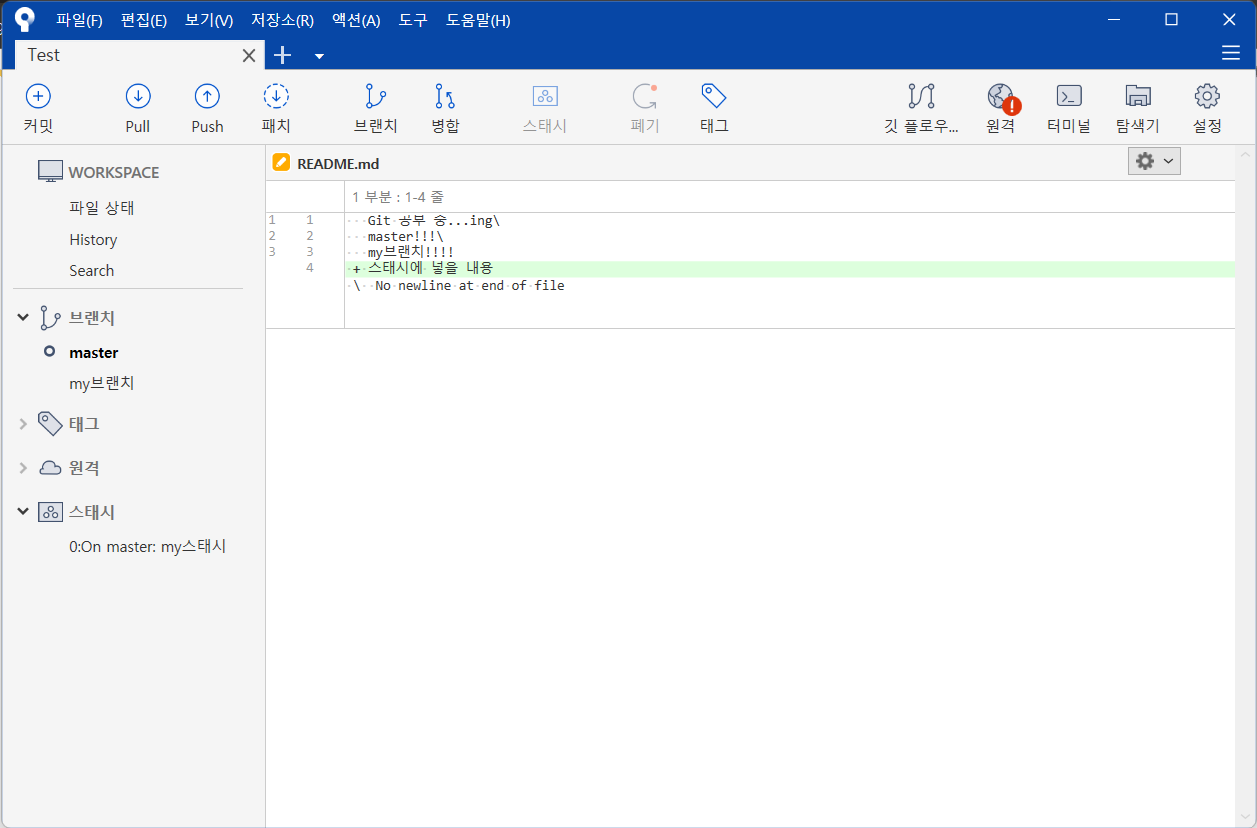
Task: Click the hamburger menu icon
Action: coord(1231,53)
